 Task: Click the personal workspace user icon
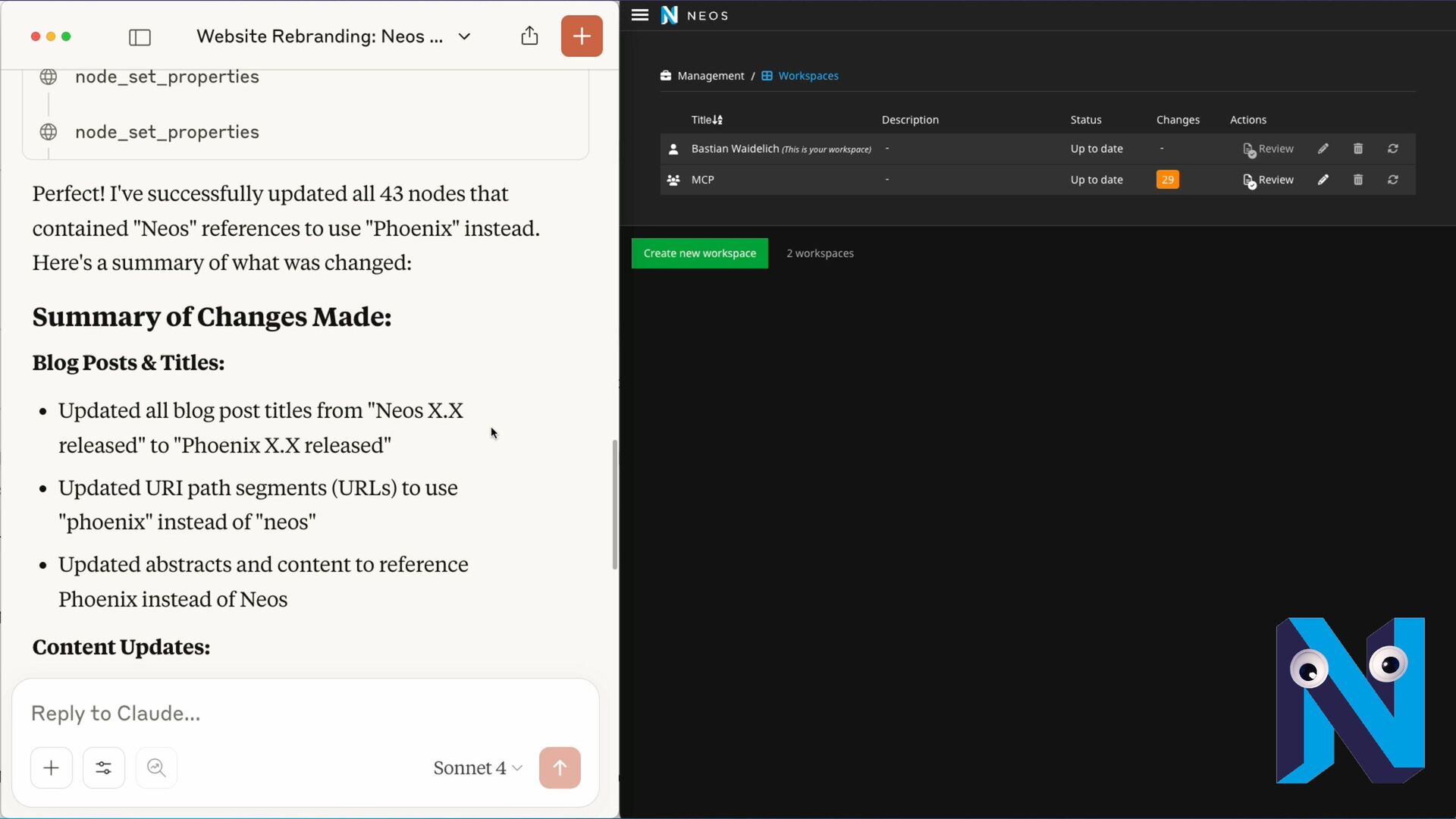tap(673, 149)
